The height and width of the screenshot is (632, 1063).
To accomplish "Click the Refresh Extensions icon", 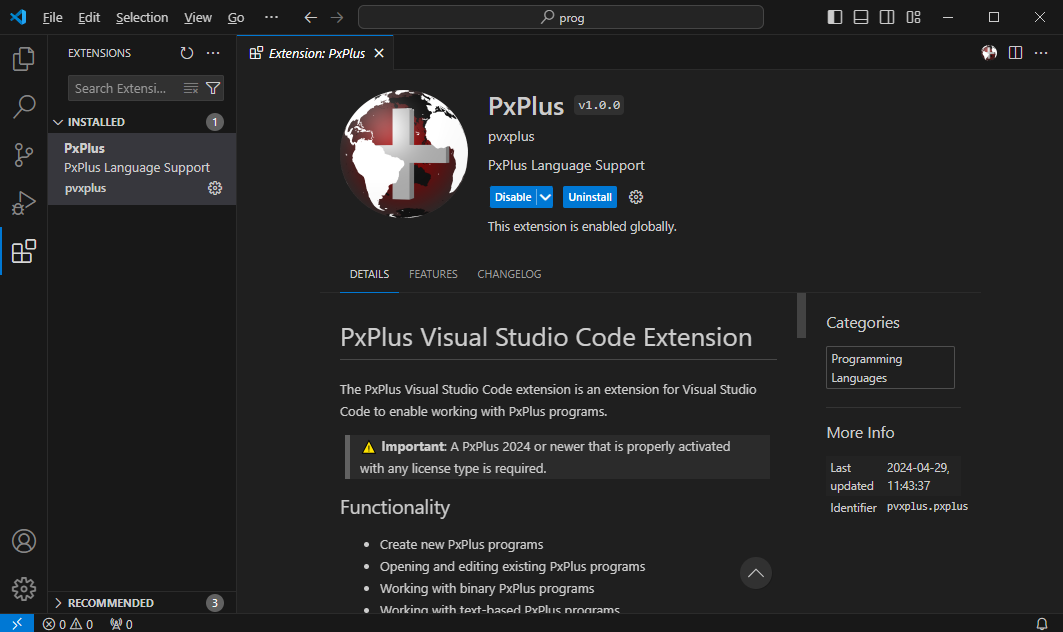I will pos(186,53).
